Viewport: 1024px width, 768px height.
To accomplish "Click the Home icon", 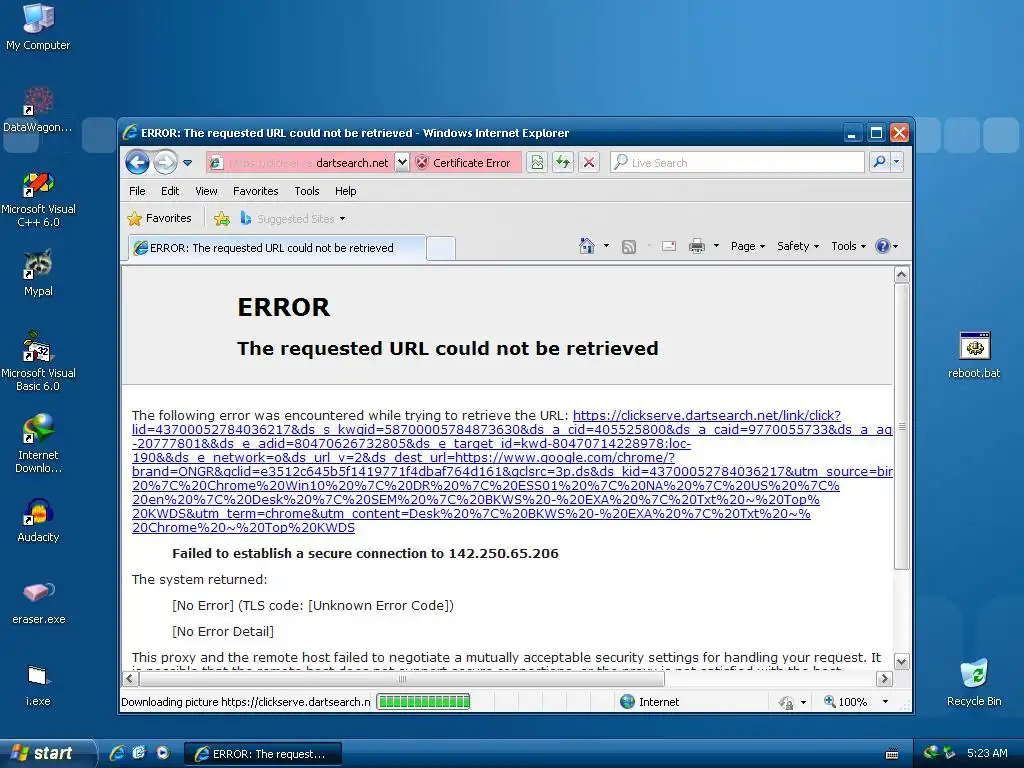I will point(586,246).
